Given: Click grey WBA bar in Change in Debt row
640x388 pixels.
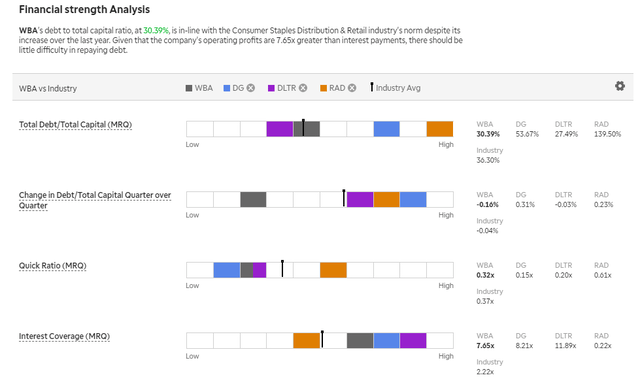Looking at the screenshot, I should 253,200.
